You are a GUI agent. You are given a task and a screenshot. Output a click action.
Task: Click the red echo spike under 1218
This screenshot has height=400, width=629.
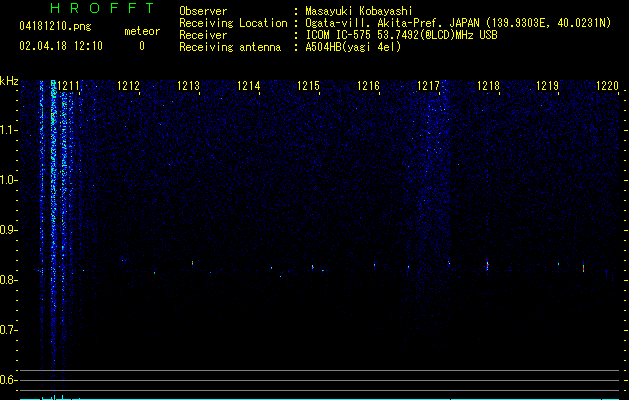tap(487, 265)
